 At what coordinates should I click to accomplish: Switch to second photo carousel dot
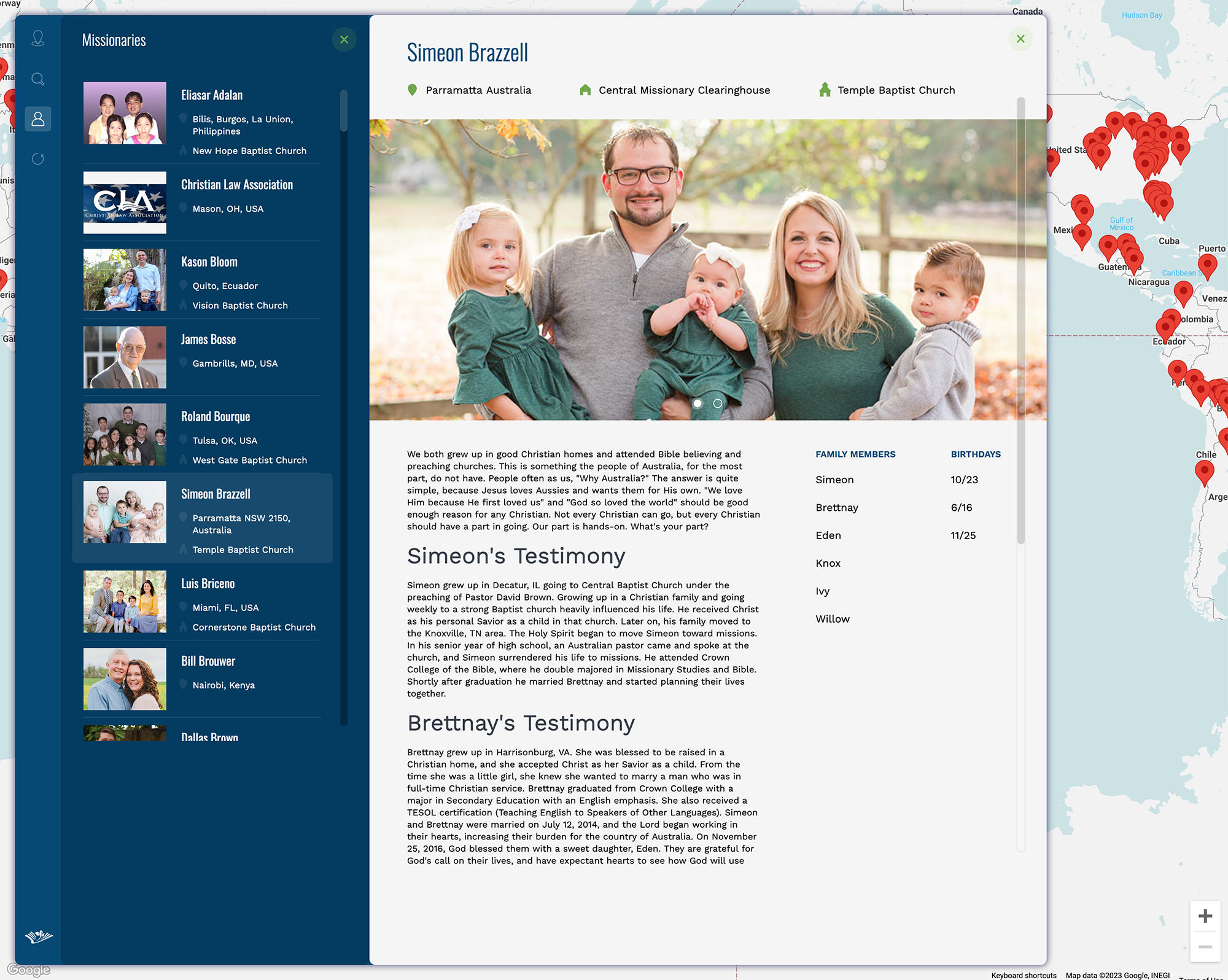(717, 403)
